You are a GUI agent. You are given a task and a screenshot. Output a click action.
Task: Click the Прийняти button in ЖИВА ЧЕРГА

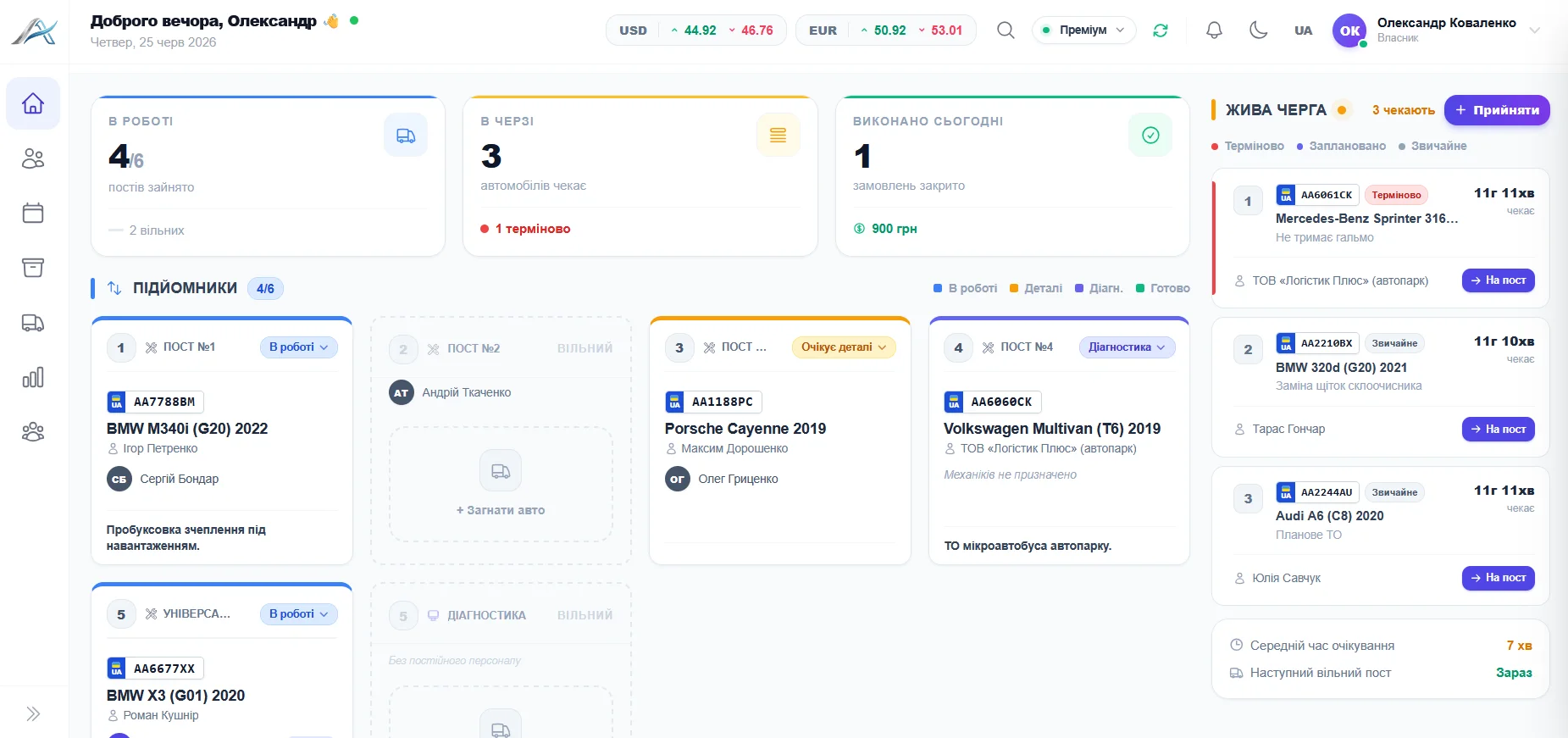(1497, 110)
